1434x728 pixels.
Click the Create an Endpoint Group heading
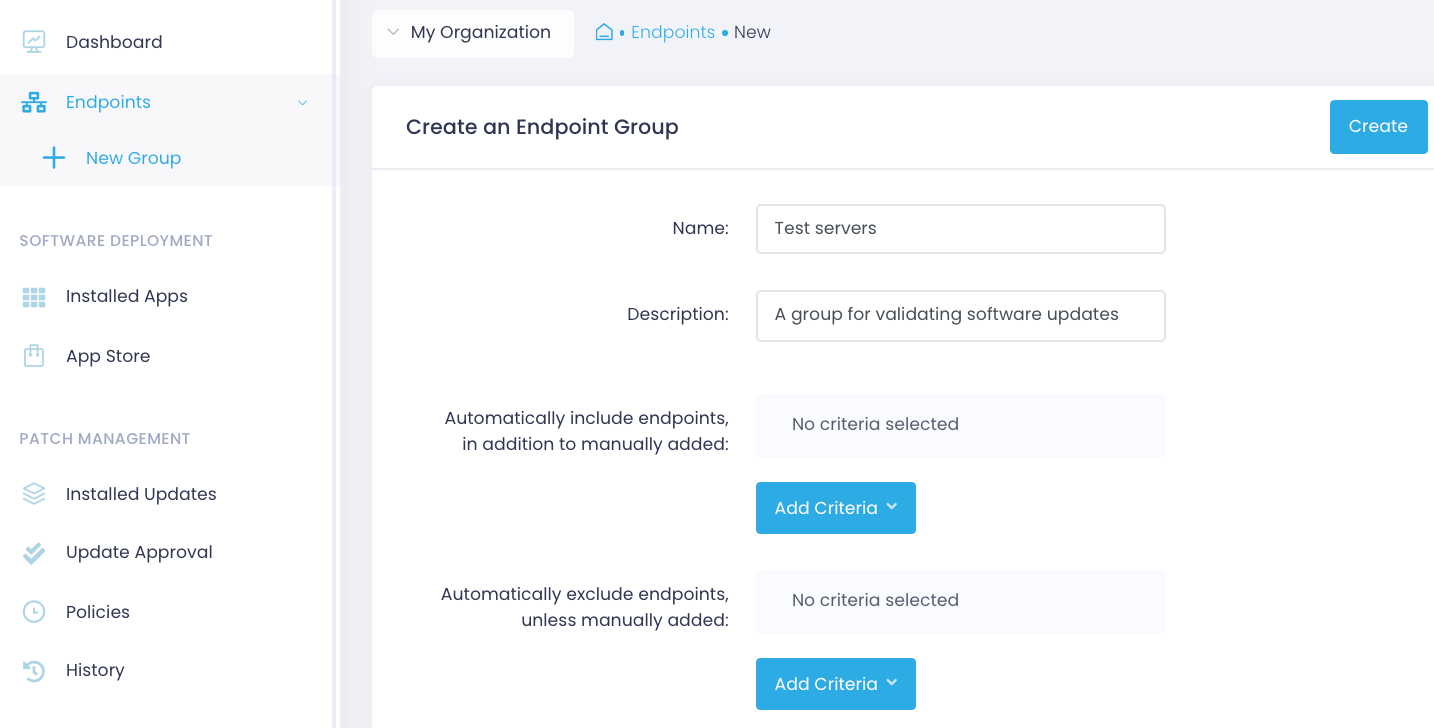[542, 127]
